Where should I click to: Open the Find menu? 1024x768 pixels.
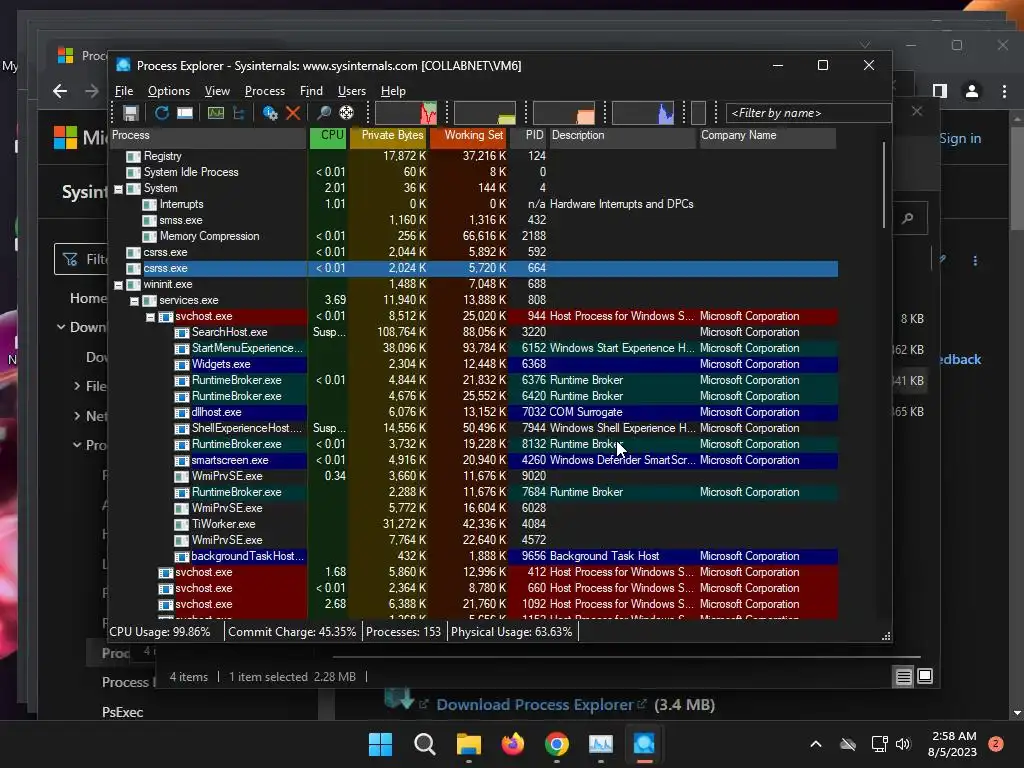point(311,91)
